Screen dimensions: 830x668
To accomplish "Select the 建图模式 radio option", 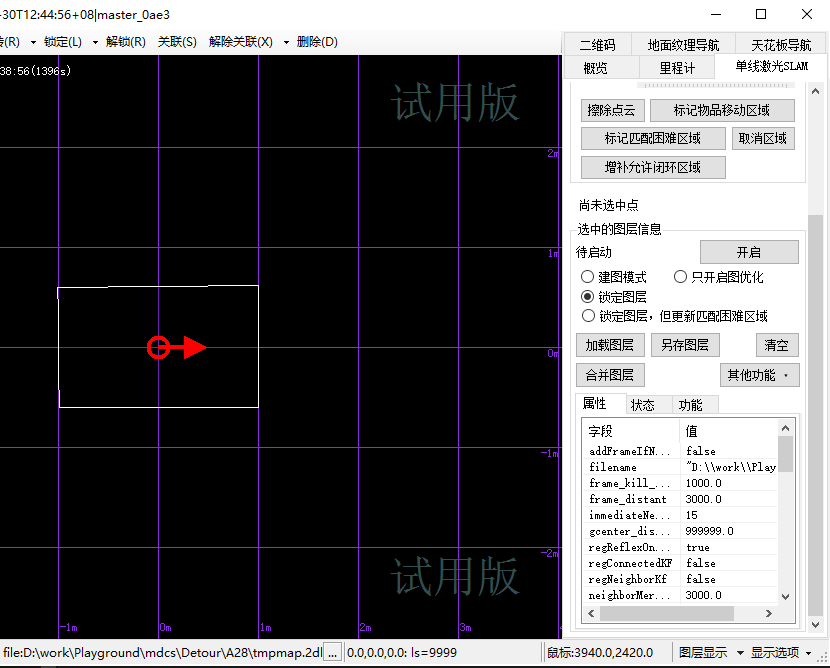I will (588, 277).
